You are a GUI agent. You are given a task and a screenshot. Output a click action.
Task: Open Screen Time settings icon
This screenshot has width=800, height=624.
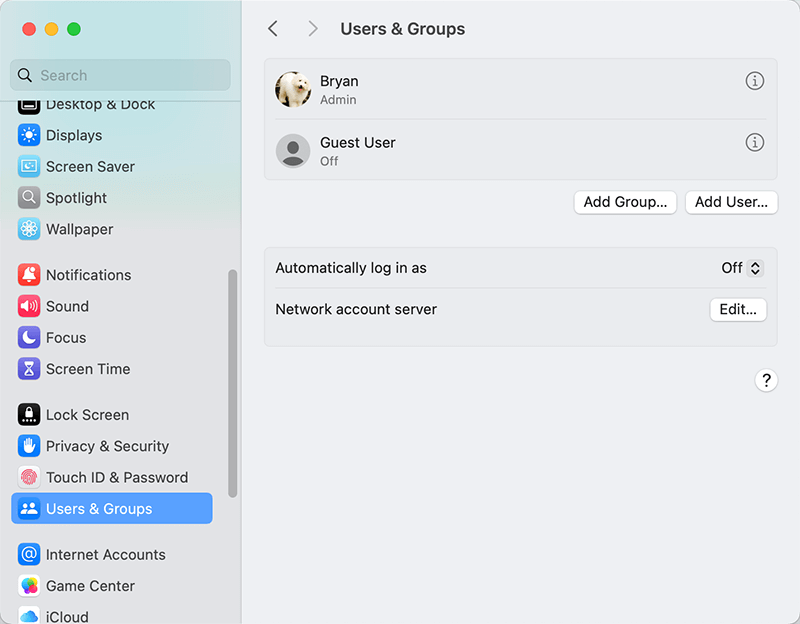point(29,369)
